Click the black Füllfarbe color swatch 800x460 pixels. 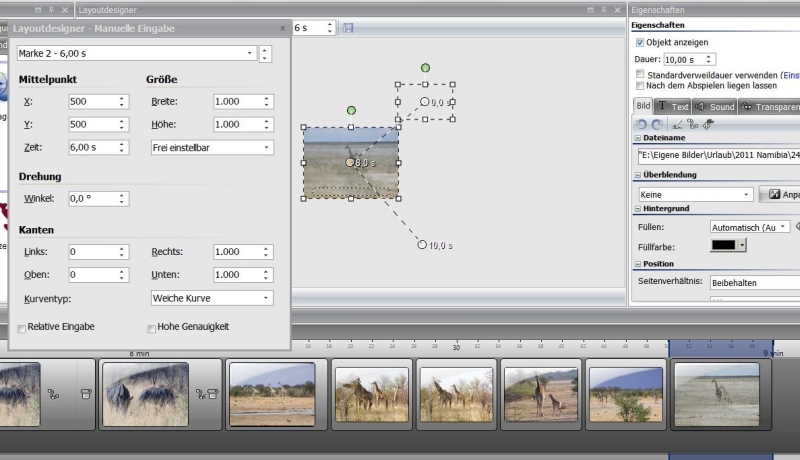[x=723, y=244]
